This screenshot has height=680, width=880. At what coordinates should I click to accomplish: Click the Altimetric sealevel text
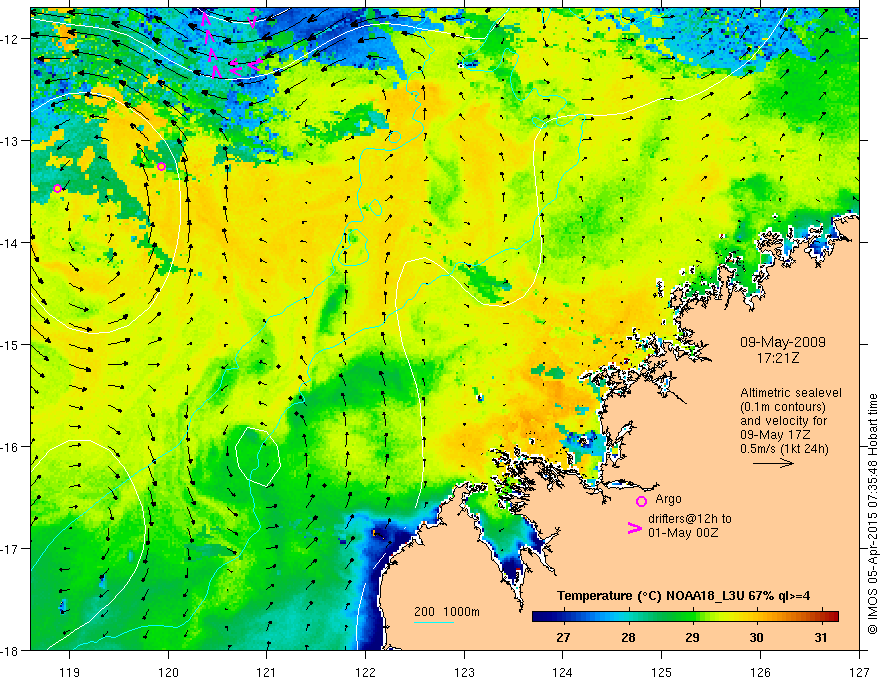click(x=791, y=393)
